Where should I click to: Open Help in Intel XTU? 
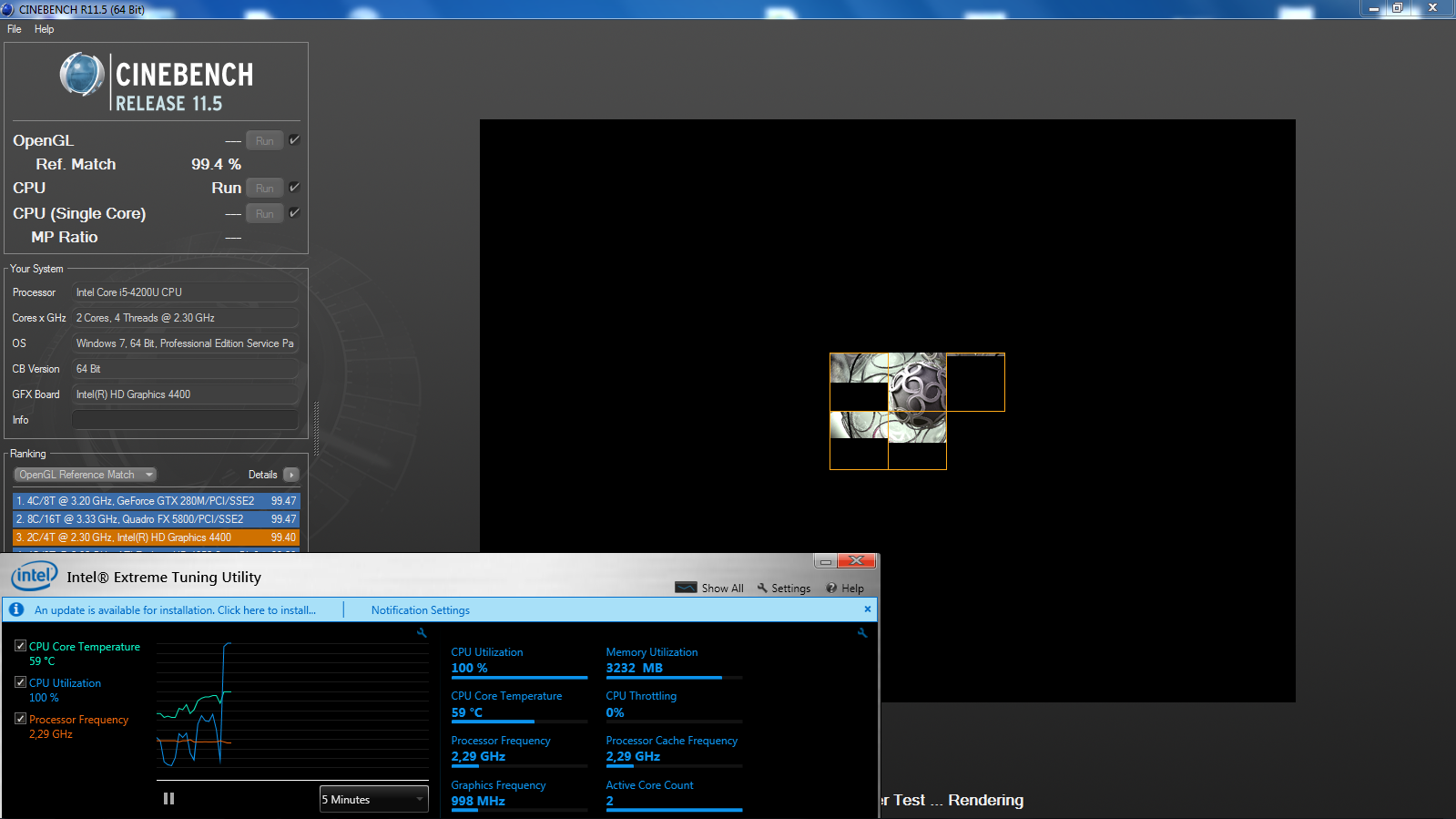tap(845, 589)
